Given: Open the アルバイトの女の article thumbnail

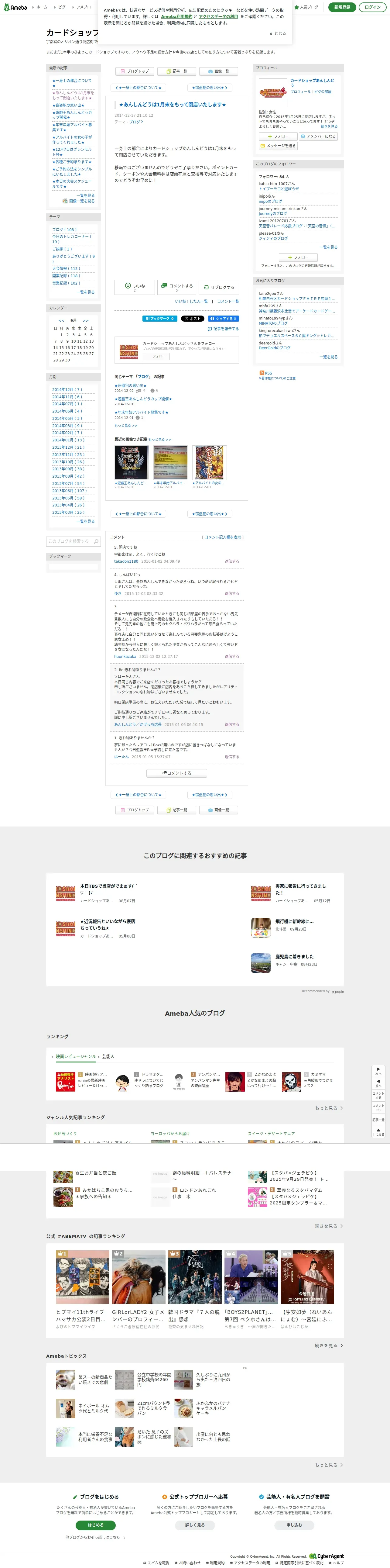Looking at the screenshot, I should 209,463.
